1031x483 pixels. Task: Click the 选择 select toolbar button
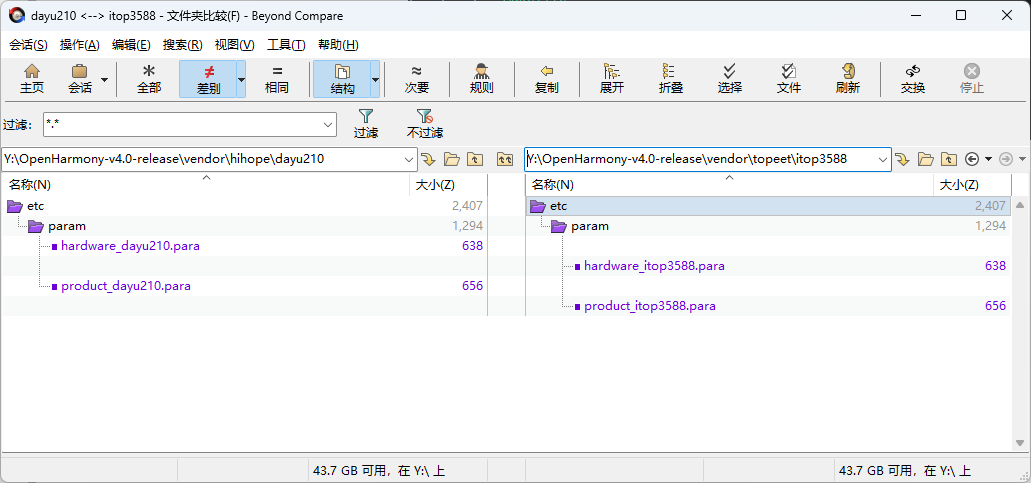(x=730, y=79)
